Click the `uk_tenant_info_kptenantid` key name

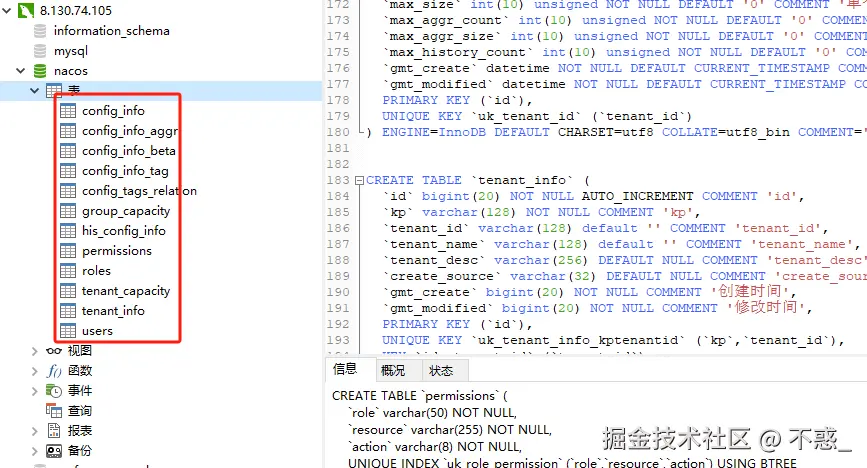point(578,340)
